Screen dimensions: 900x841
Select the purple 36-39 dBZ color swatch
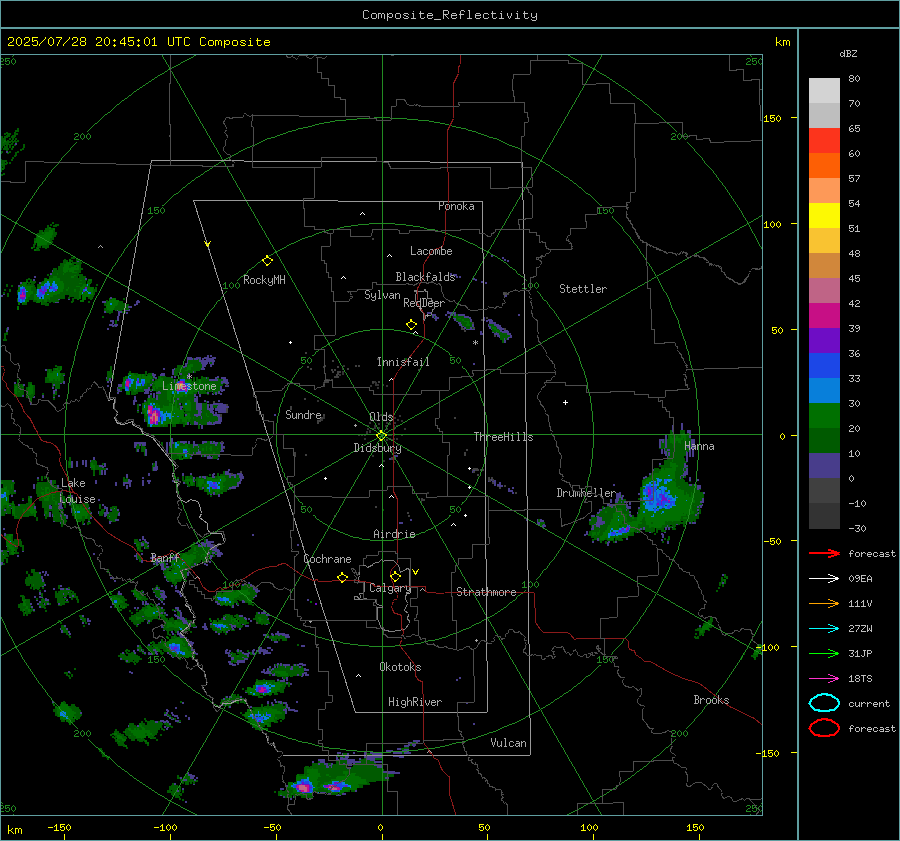coord(824,340)
